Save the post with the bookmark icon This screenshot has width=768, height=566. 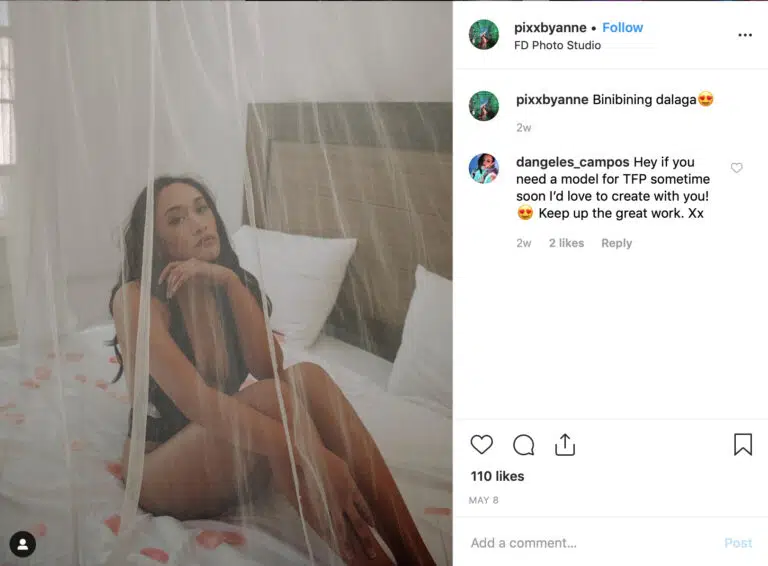(x=743, y=444)
